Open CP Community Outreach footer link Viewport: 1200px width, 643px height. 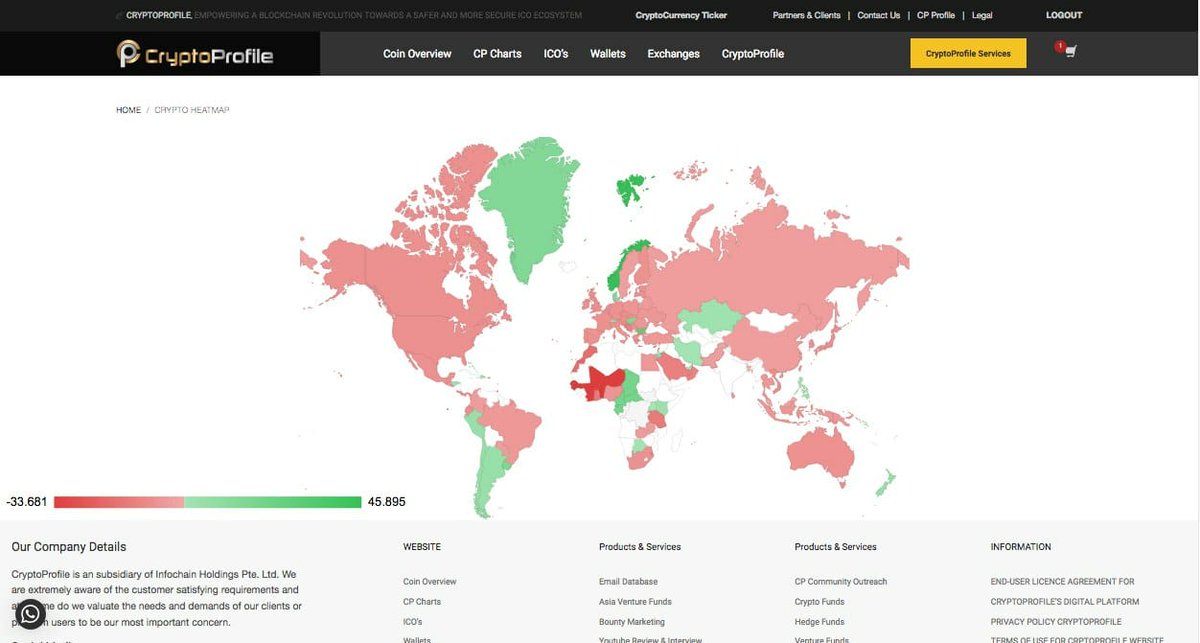coord(841,582)
